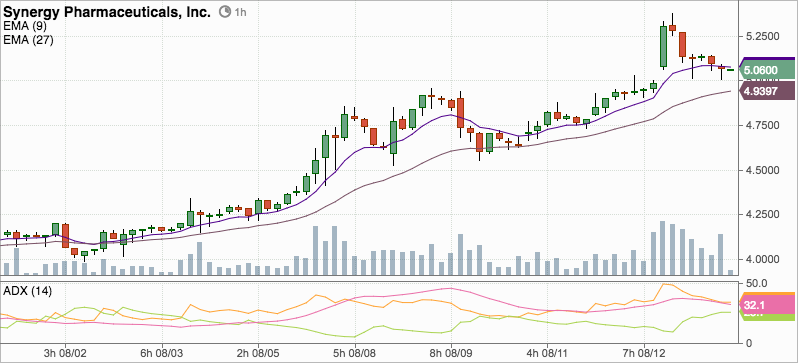
Task: Click the 4.9397 EMA value tag
Action: [767, 92]
